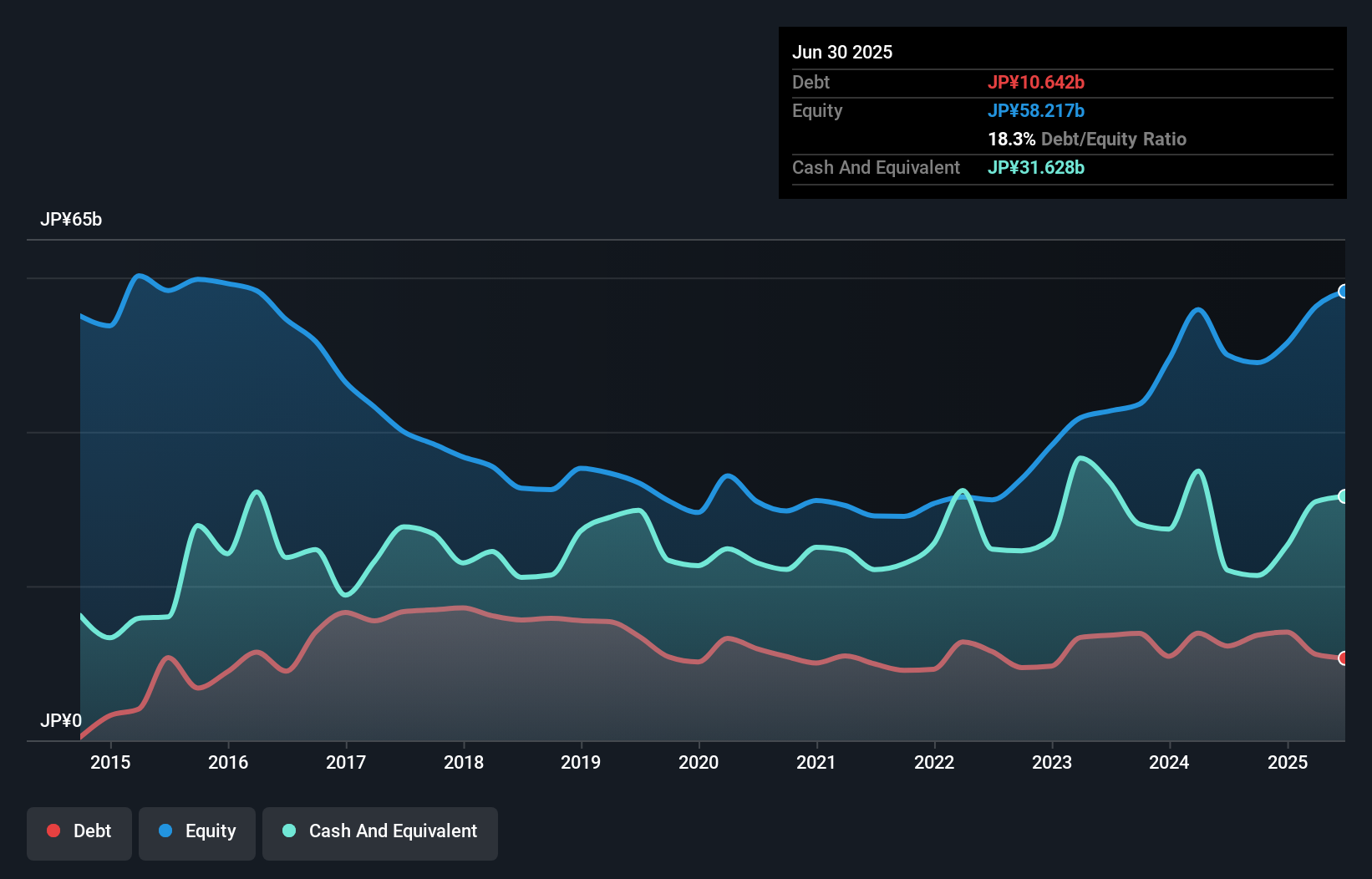This screenshot has height=879, width=1372.
Task: Toggle the Equity series legend button
Action: (197, 832)
